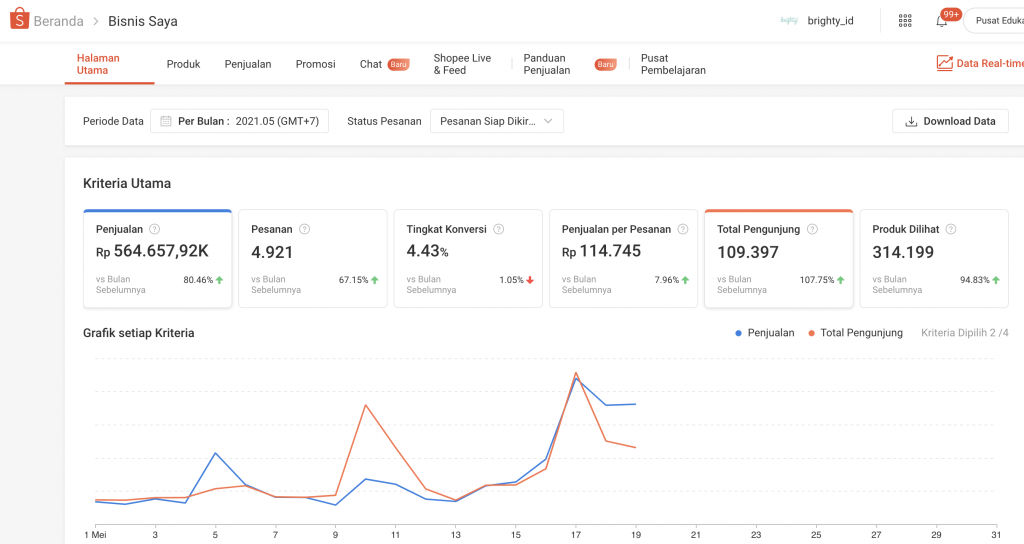The width and height of the screenshot is (1024, 544).
Task: Click the Rp 114.745 value
Action: click(x=601, y=251)
